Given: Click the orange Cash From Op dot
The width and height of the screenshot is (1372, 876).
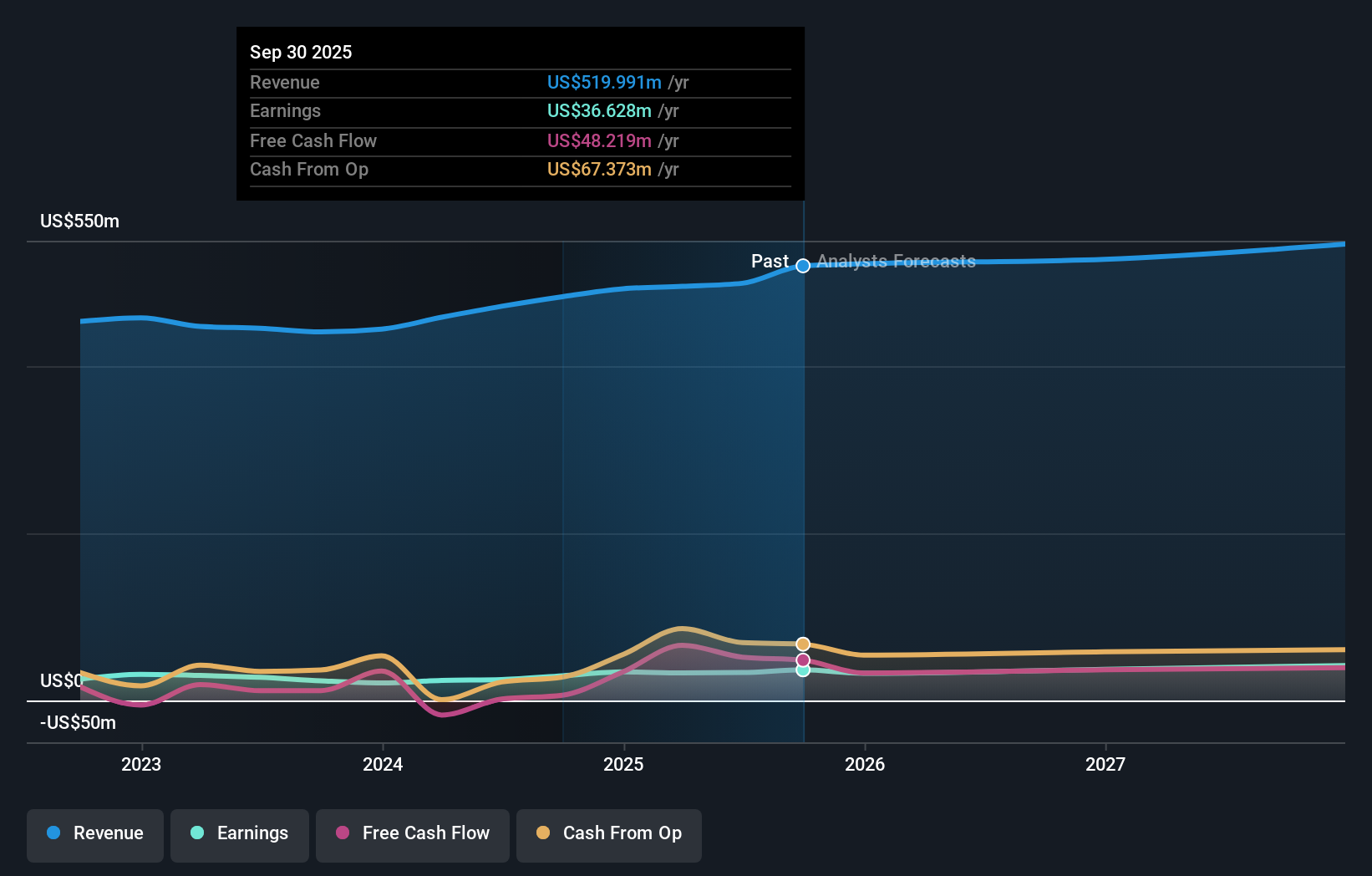Looking at the screenshot, I should 544,833.
